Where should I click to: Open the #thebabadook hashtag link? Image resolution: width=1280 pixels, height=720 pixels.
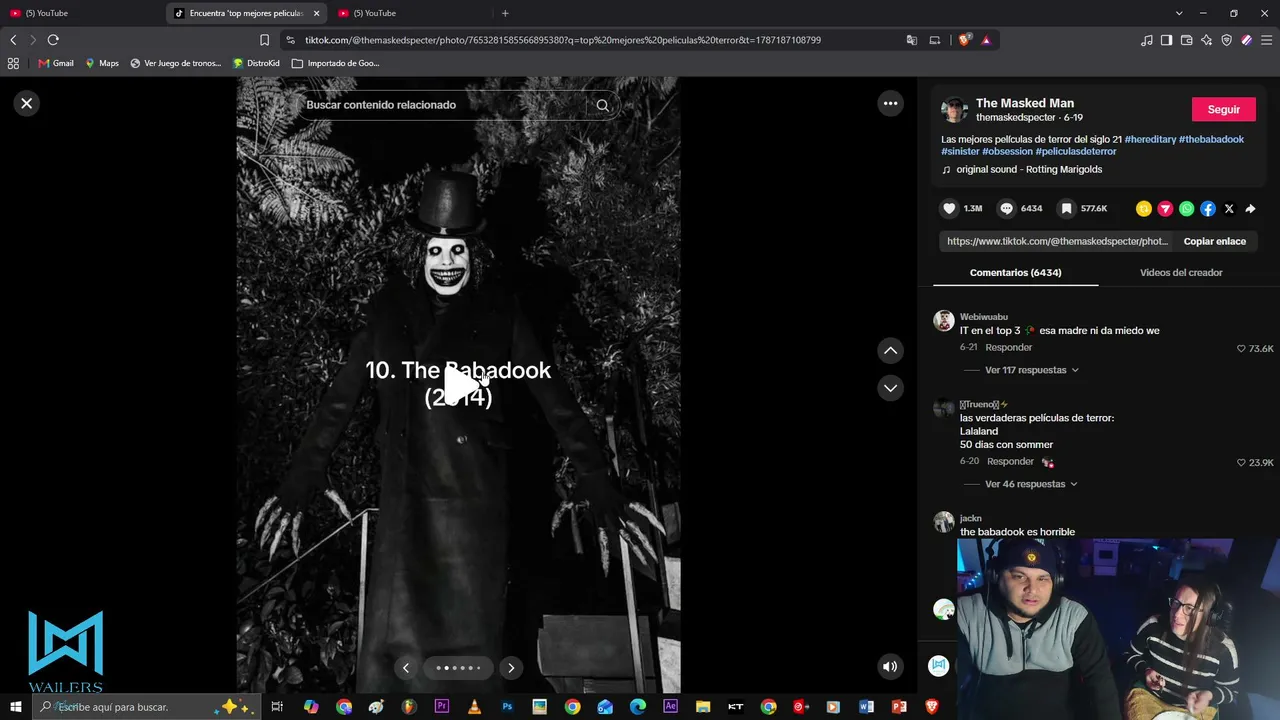coord(1211,139)
